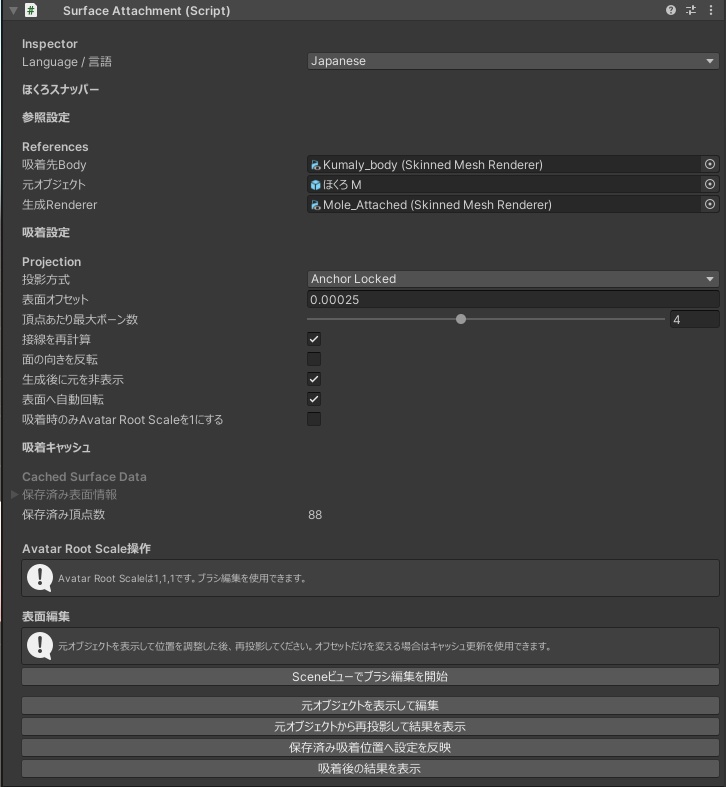This screenshot has width=726, height=787.
Task: Click the Surface Attachment script icon
Action: [x=31, y=10]
